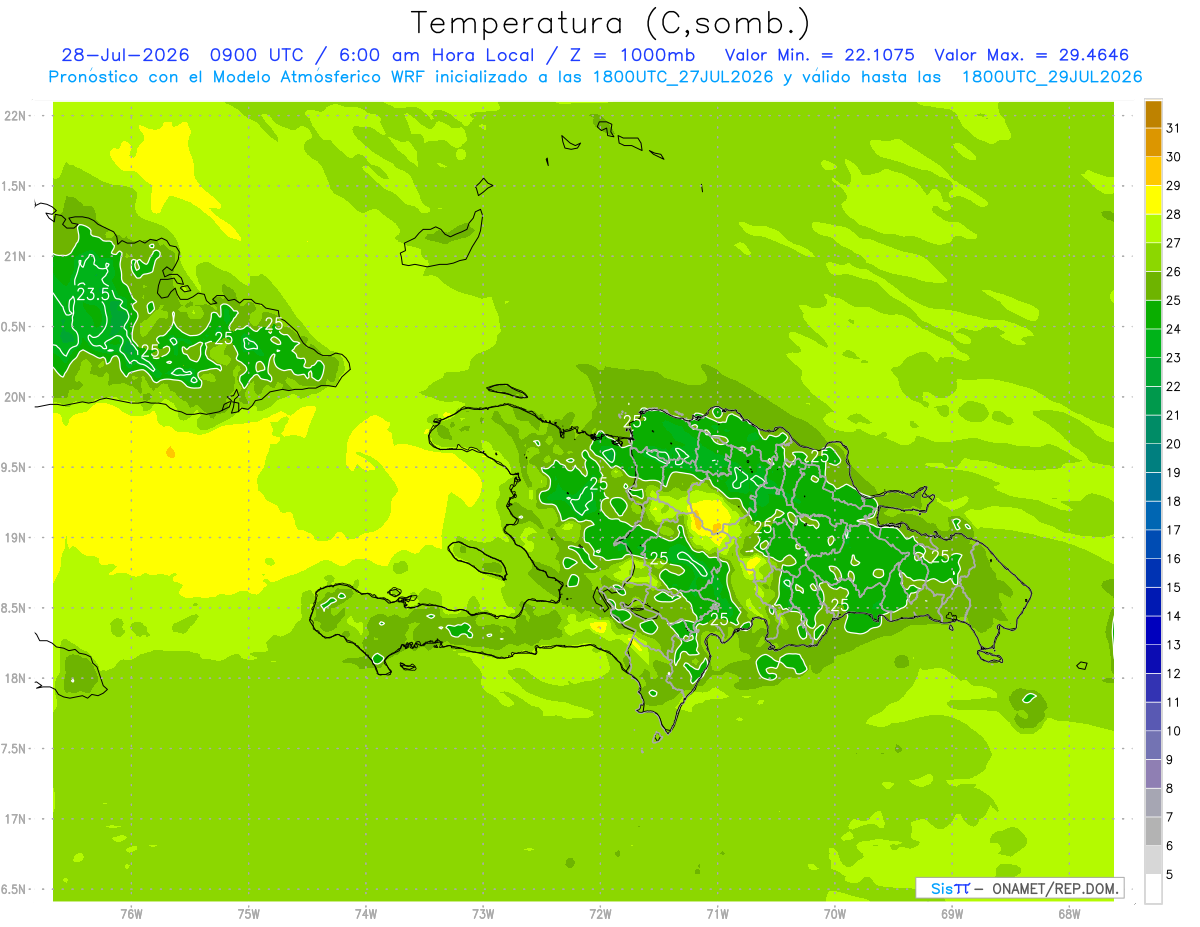The height and width of the screenshot is (927, 1200).
Task: Click the dark green 24 legend swatch
Action: click(x=1153, y=315)
